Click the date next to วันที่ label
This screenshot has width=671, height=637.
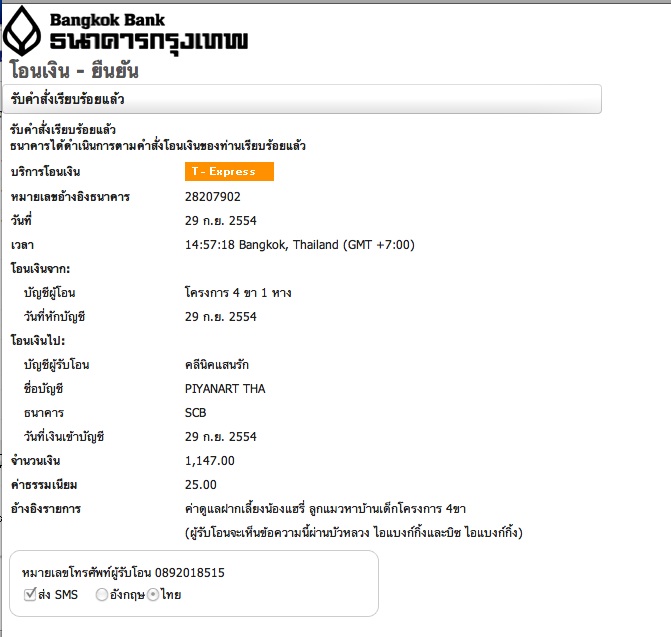tap(221, 221)
